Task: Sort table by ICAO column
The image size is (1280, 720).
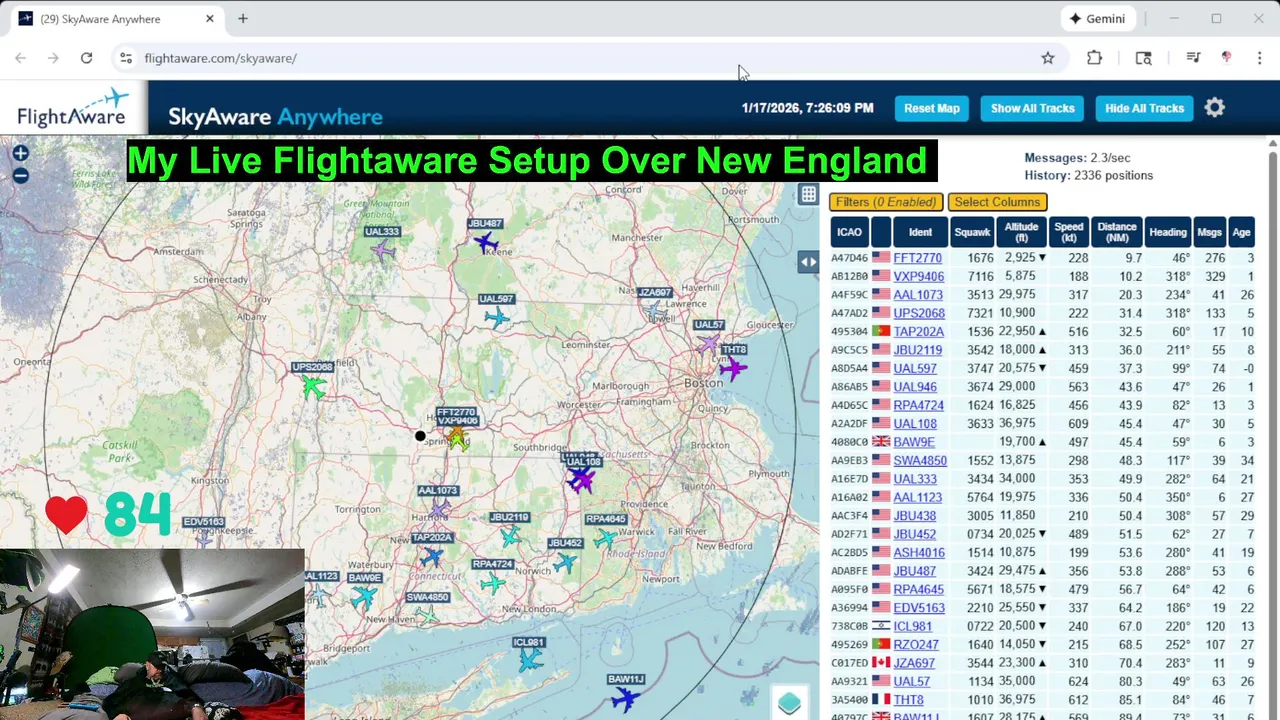Action: (849, 232)
